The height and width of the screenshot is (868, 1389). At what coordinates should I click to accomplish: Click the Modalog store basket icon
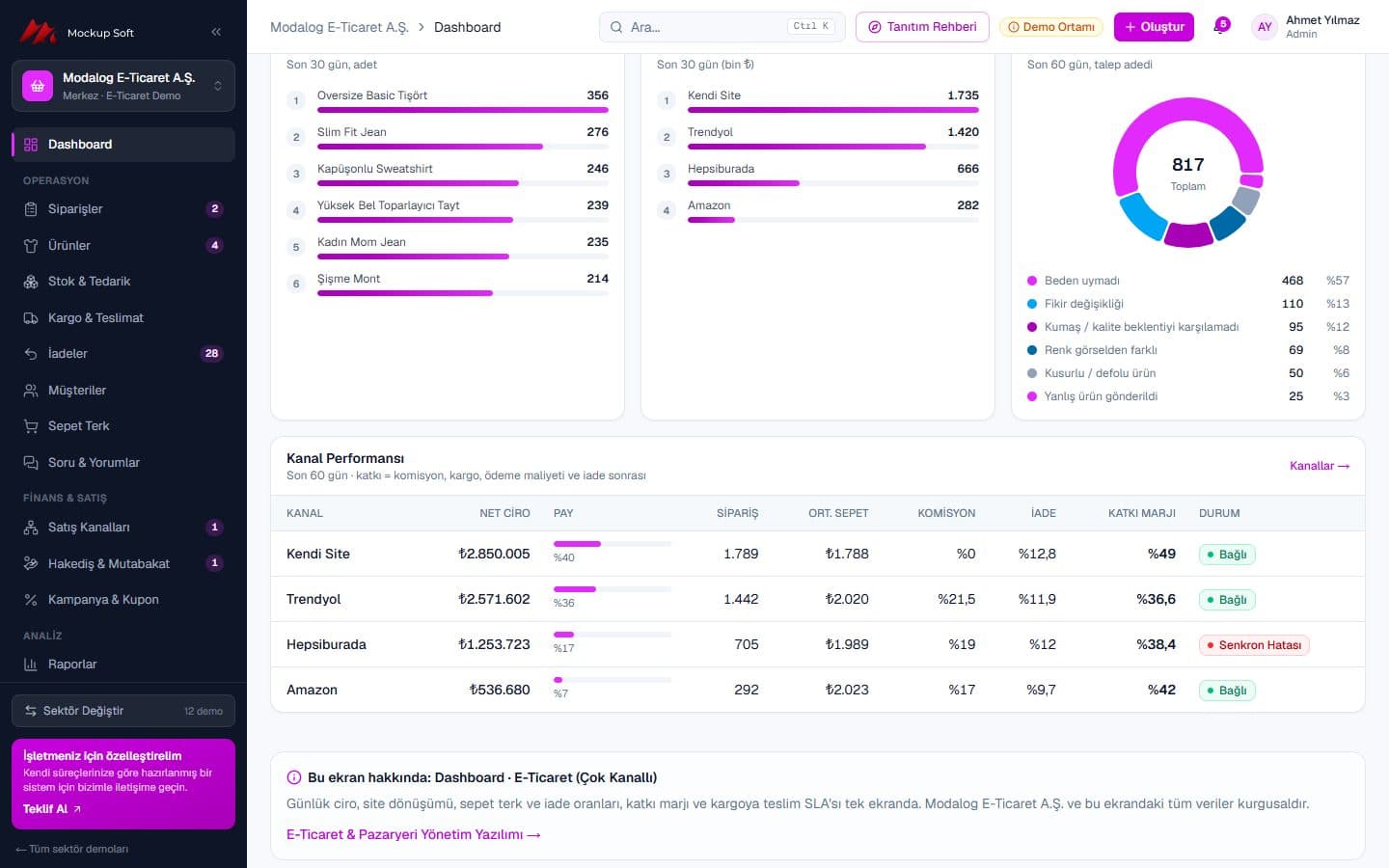(x=38, y=86)
